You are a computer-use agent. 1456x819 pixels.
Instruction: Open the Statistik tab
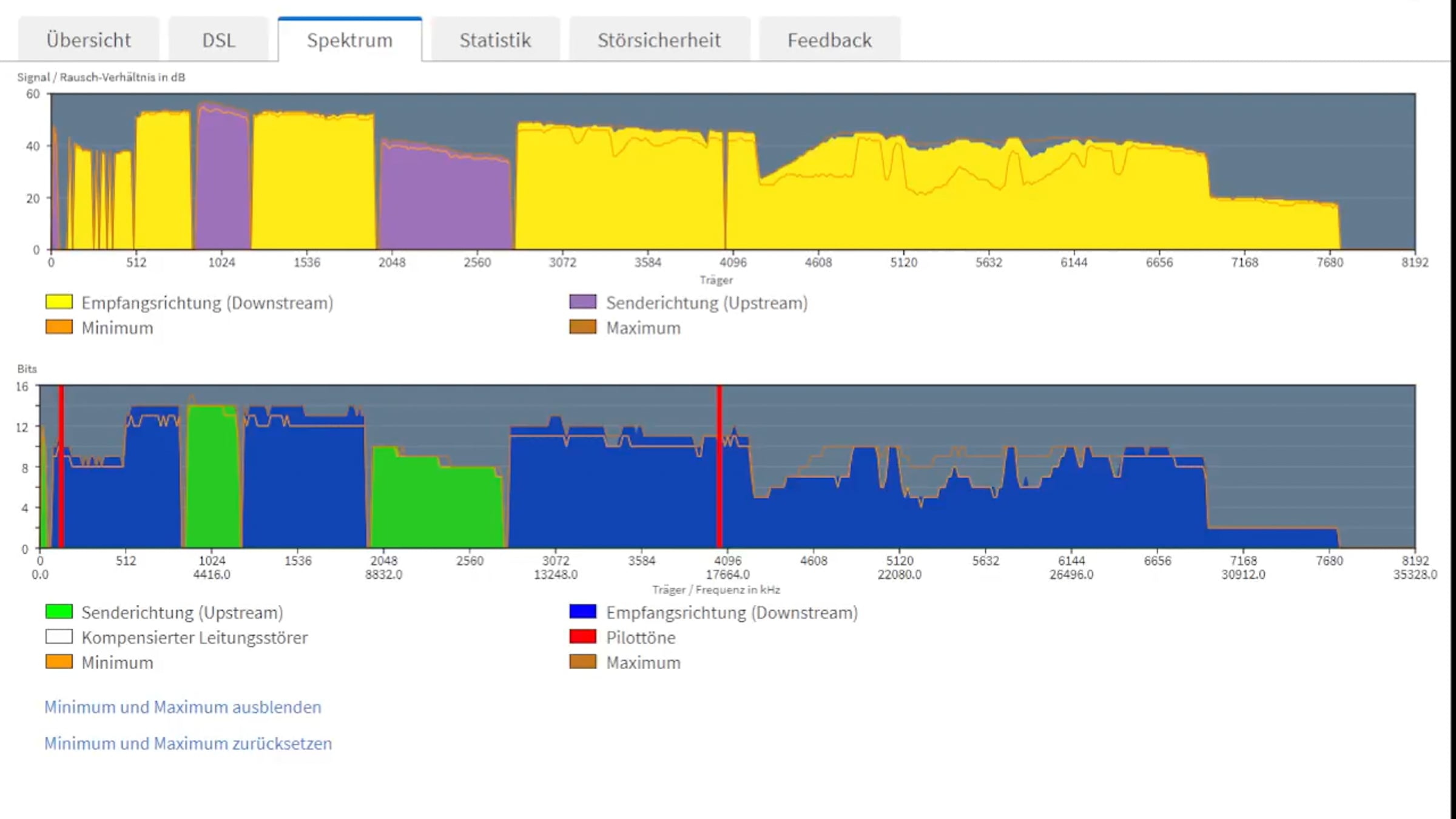tap(495, 40)
